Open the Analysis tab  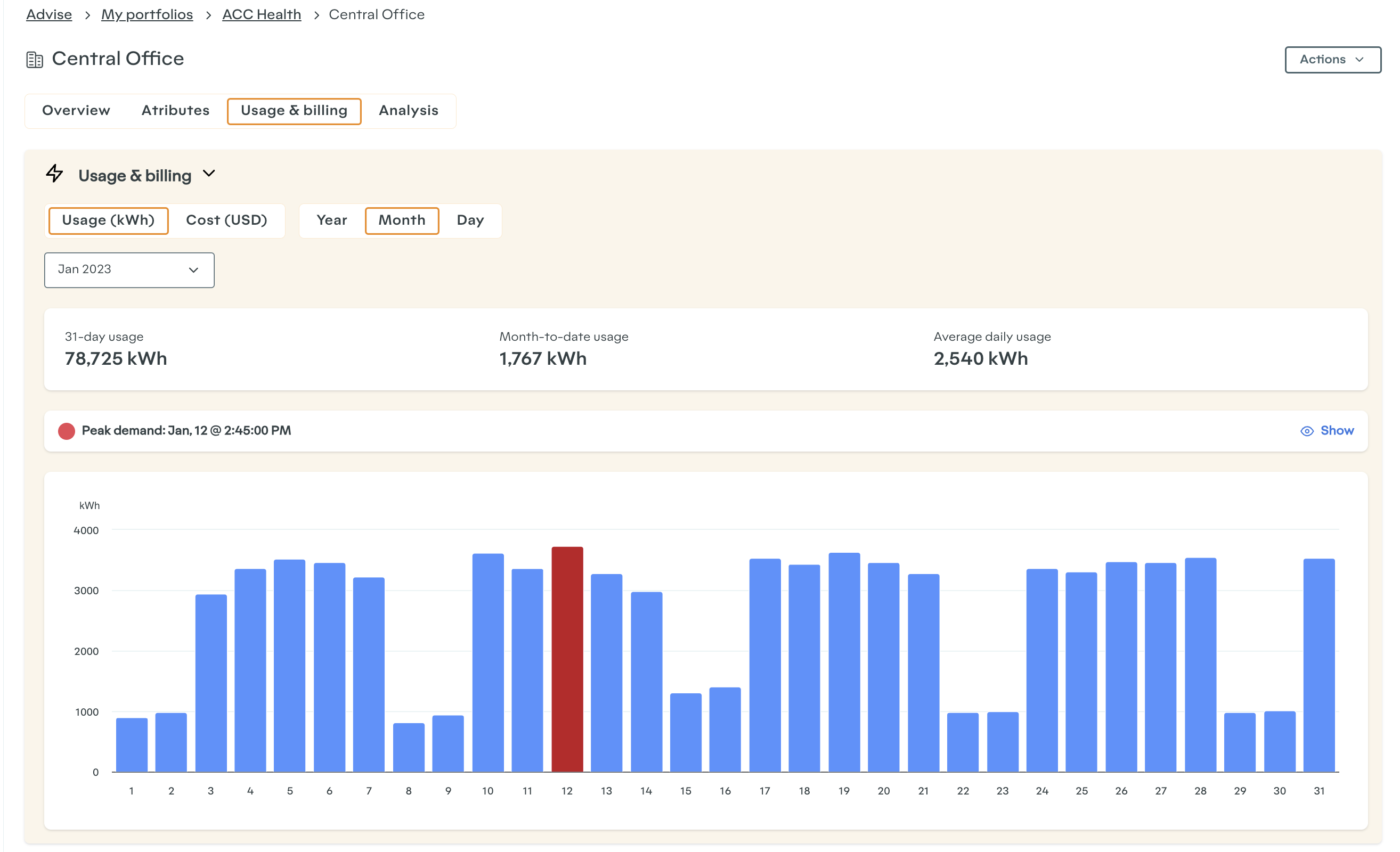(409, 111)
